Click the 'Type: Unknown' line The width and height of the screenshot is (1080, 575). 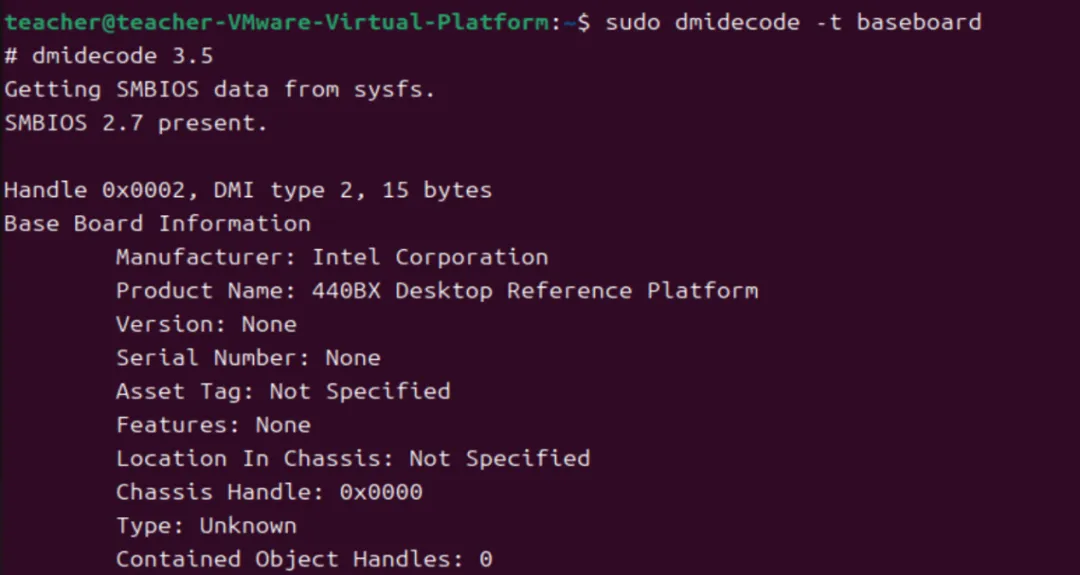tap(206, 526)
